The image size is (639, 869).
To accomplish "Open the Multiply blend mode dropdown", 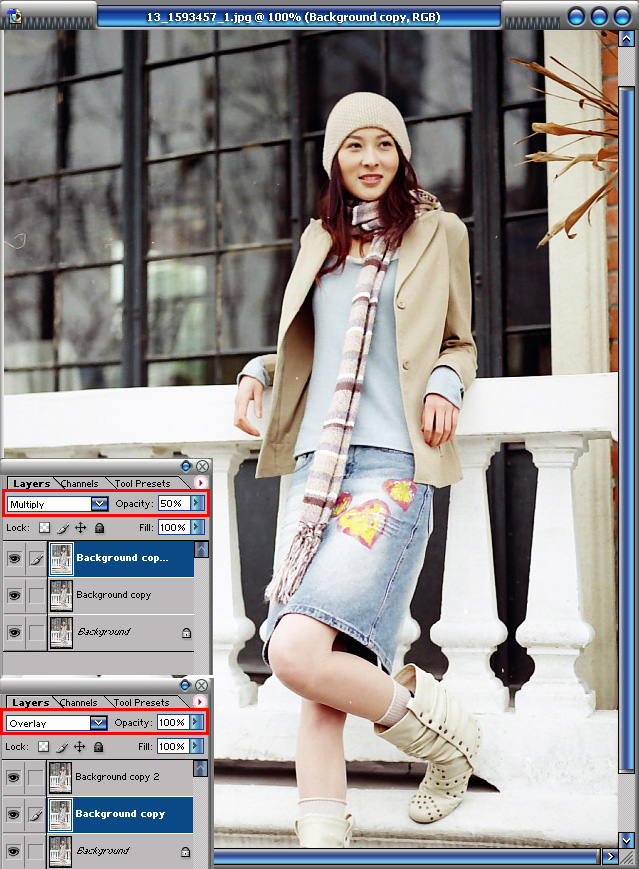I will click(99, 504).
